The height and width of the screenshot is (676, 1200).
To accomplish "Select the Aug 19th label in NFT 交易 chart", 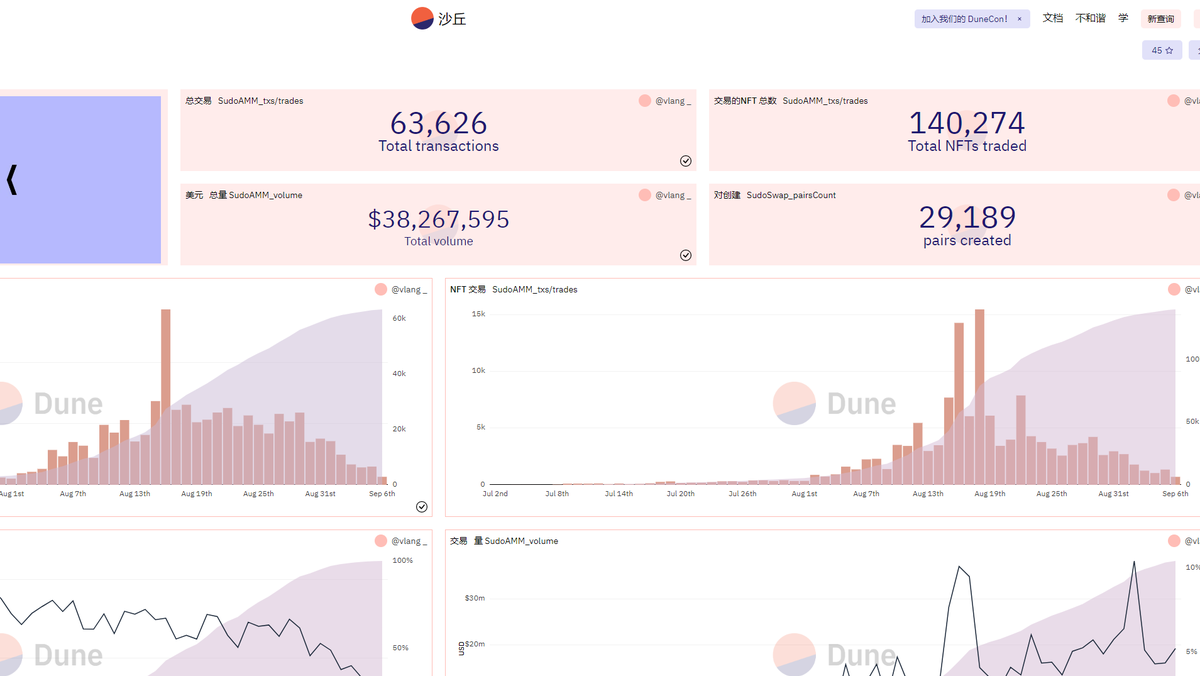I will click(x=990, y=494).
